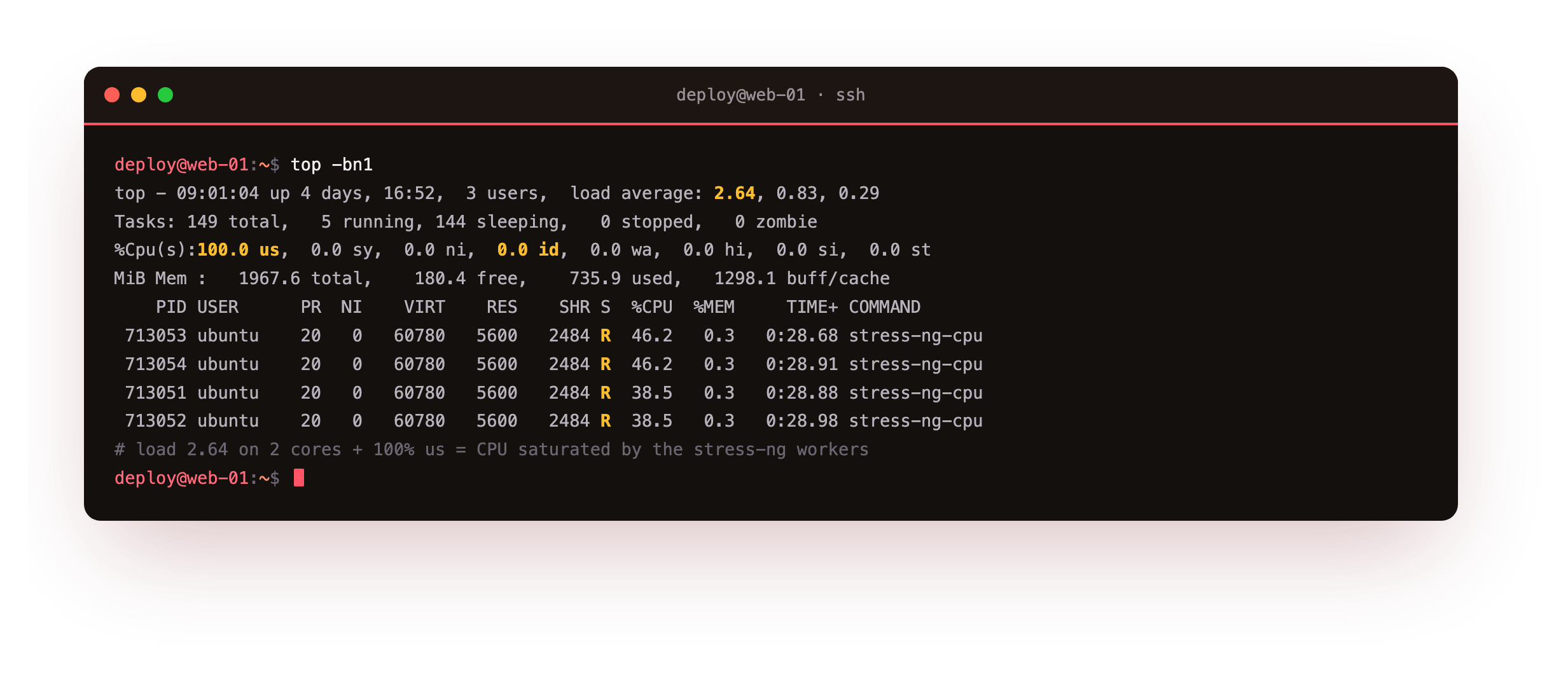Click PID 713051 in the process list

[x=156, y=393]
